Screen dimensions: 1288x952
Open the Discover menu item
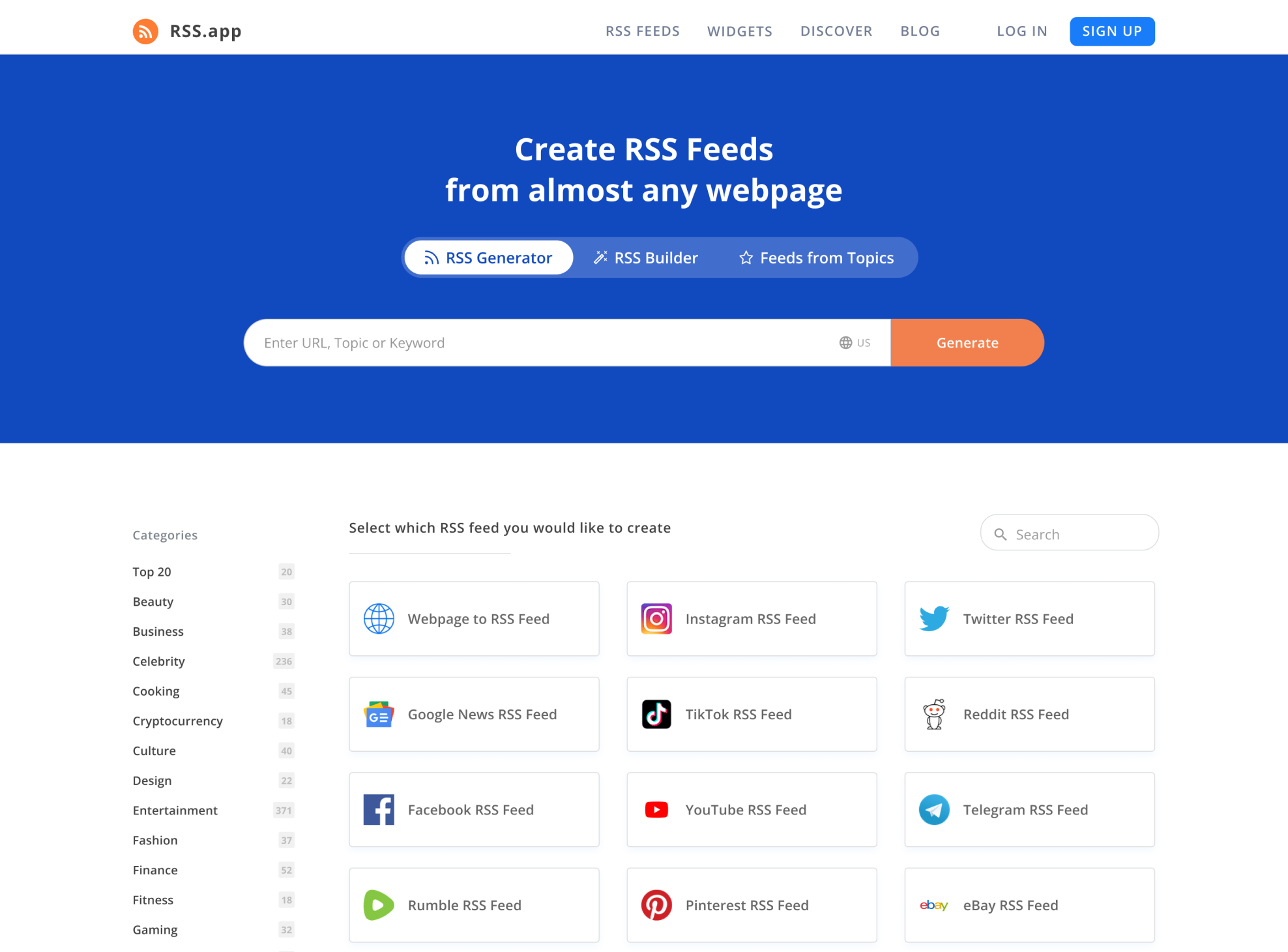[837, 31]
